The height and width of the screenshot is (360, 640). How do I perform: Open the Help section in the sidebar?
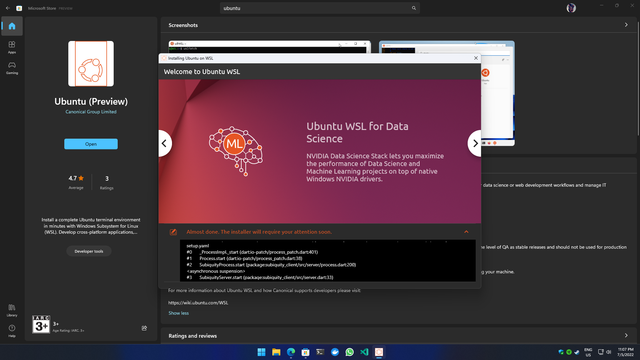click(12, 331)
